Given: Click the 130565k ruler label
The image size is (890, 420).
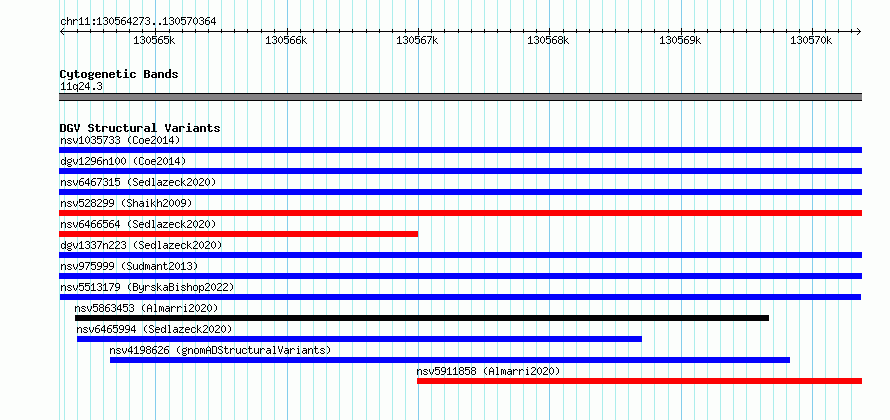Looking at the screenshot, I should [x=154, y=40].
